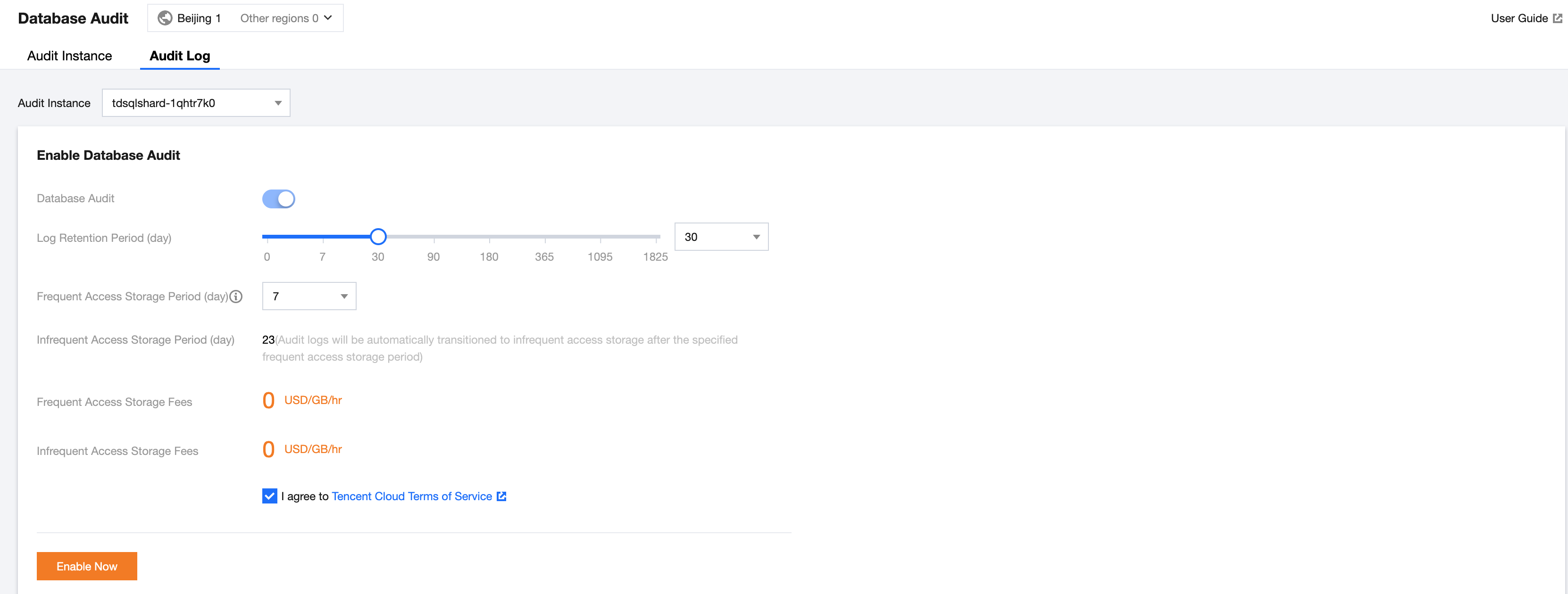Screen dimensions: 1568x594
Task: Uncheck the Terms of Service agreement checkbox
Action: (269, 496)
